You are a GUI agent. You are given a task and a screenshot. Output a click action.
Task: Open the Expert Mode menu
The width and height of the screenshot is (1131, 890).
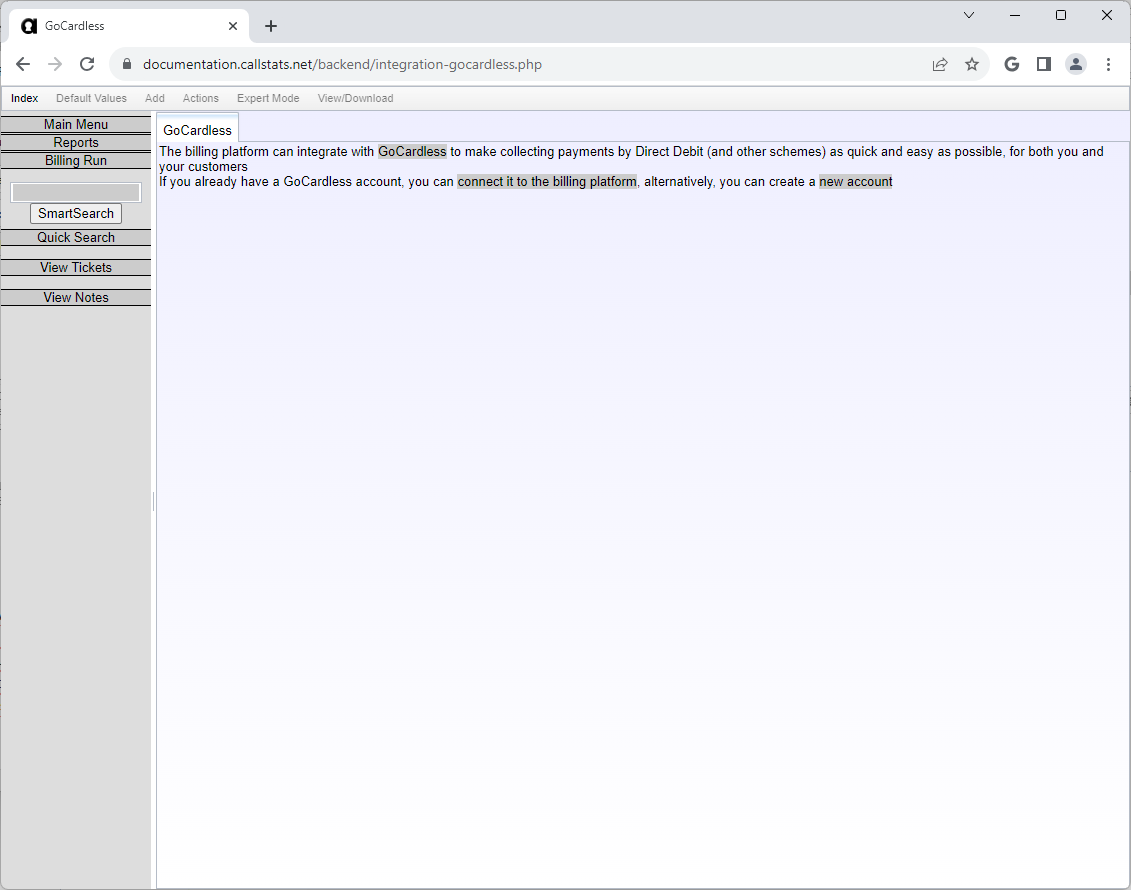click(267, 98)
